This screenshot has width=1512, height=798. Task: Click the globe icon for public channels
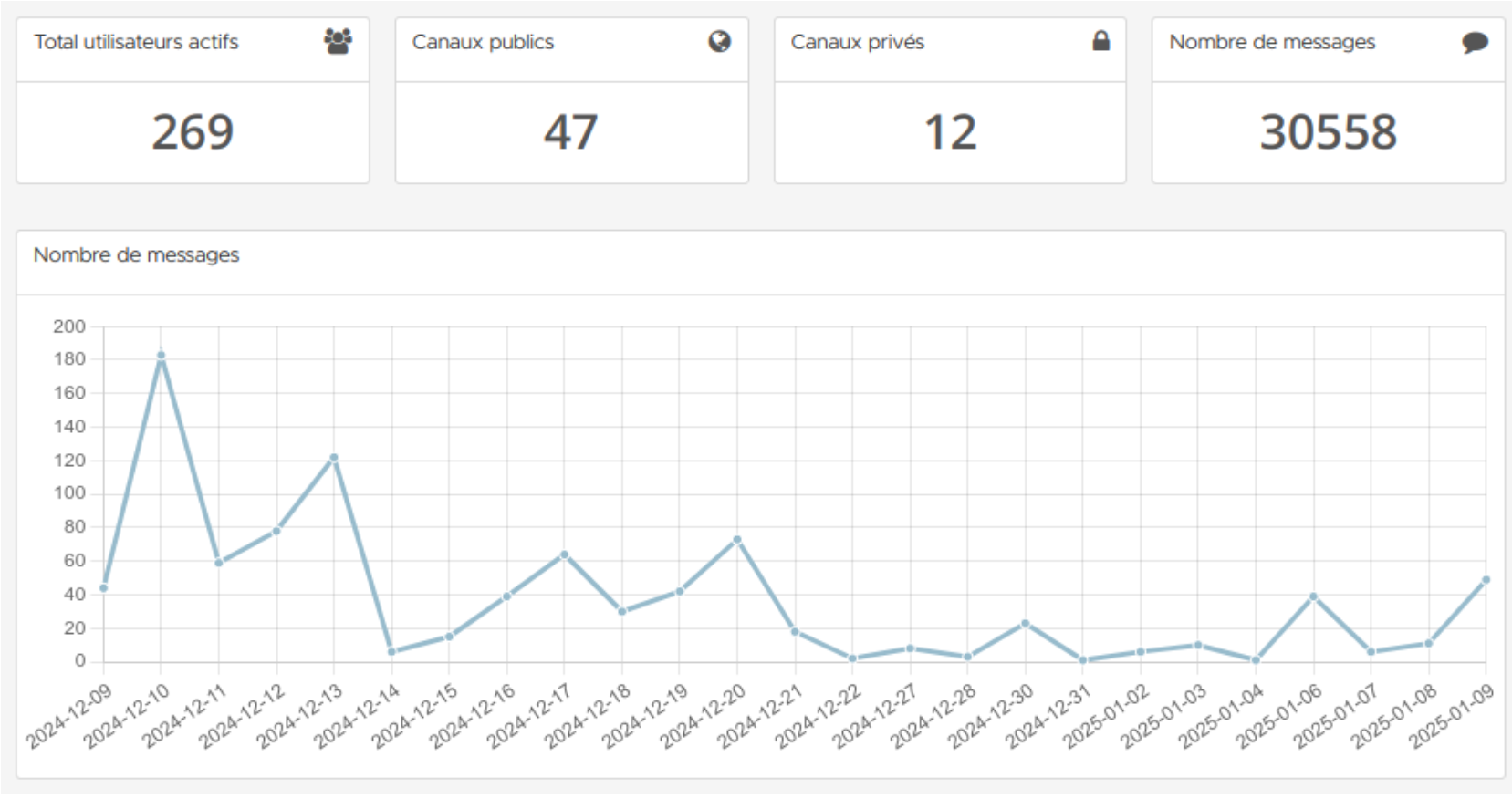point(719,41)
